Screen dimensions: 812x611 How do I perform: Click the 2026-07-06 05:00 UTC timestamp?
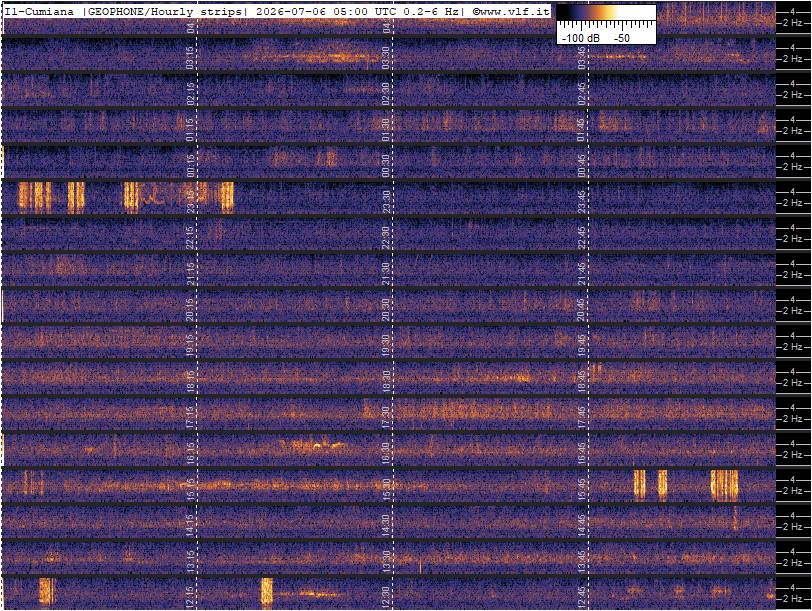tap(327, 11)
